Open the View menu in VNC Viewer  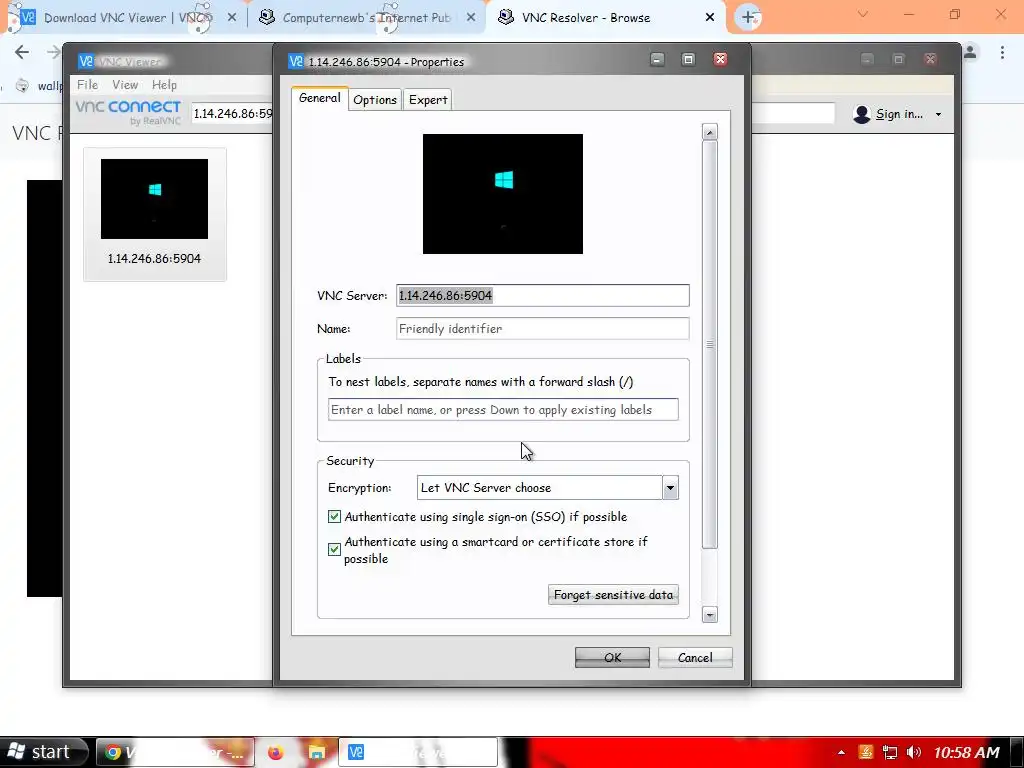(x=125, y=85)
